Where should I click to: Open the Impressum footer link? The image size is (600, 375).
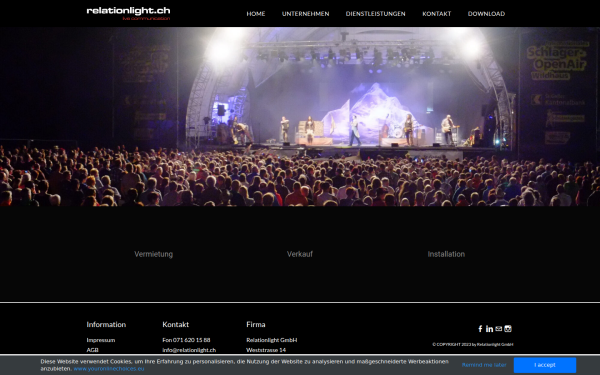(101, 340)
